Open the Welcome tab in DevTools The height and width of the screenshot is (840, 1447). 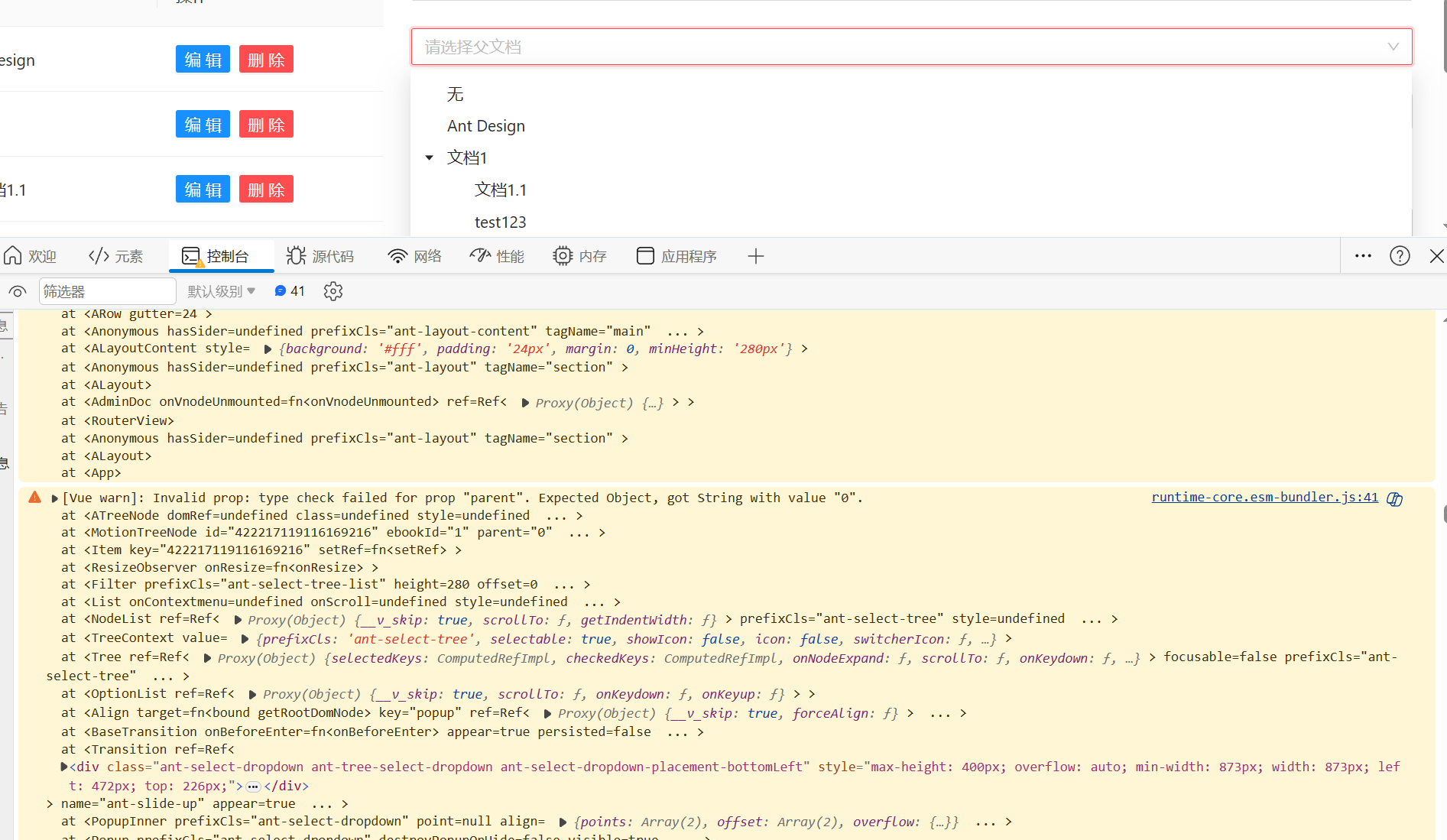31,256
